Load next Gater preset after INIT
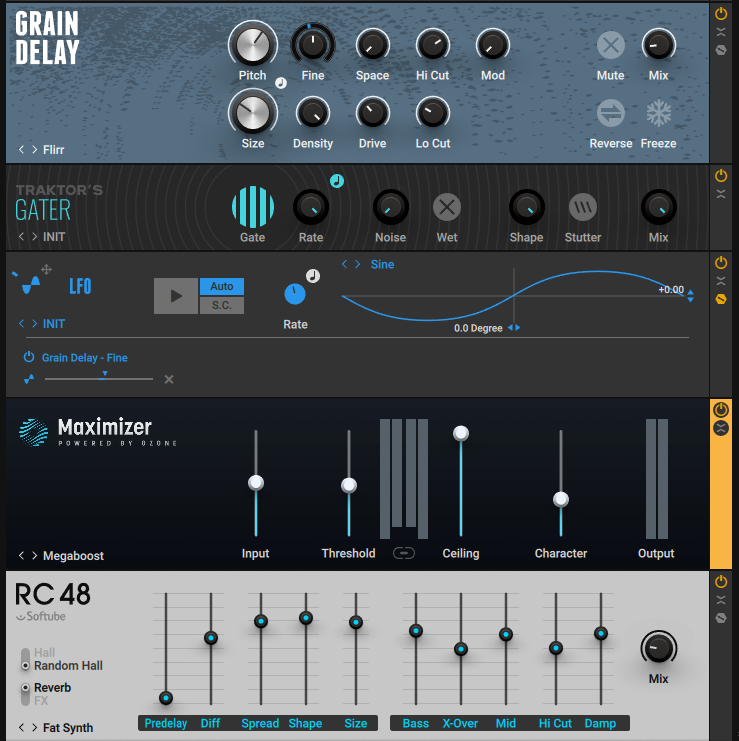Viewport: 739px width, 741px height. (x=34, y=236)
